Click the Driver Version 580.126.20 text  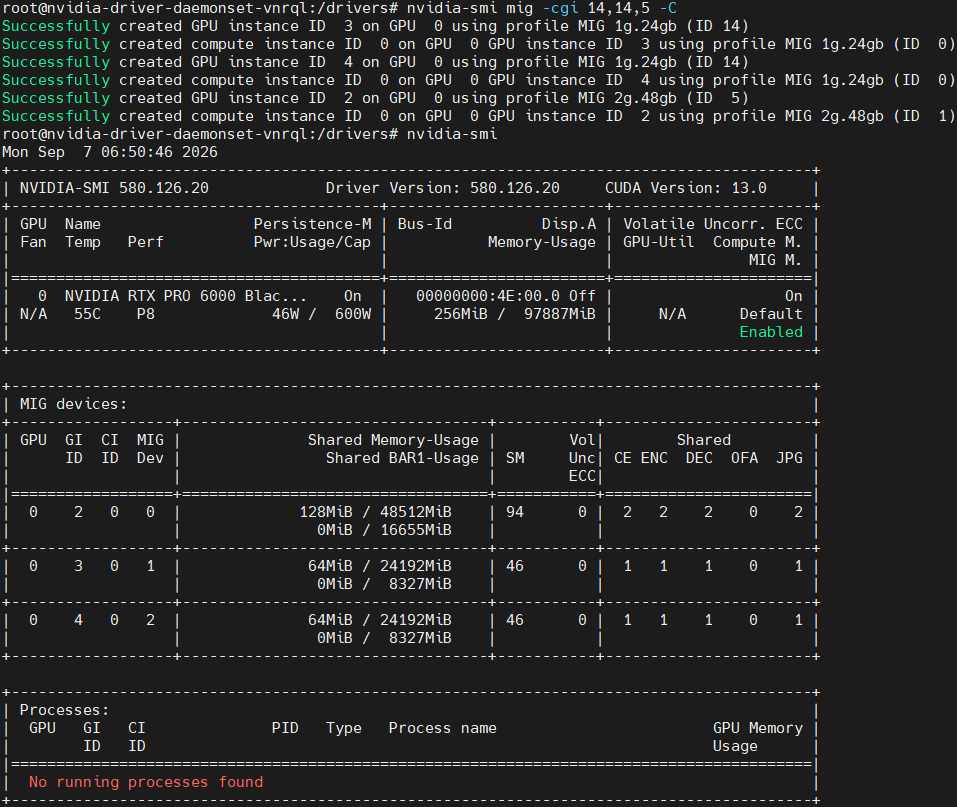click(x=442, y=188)
